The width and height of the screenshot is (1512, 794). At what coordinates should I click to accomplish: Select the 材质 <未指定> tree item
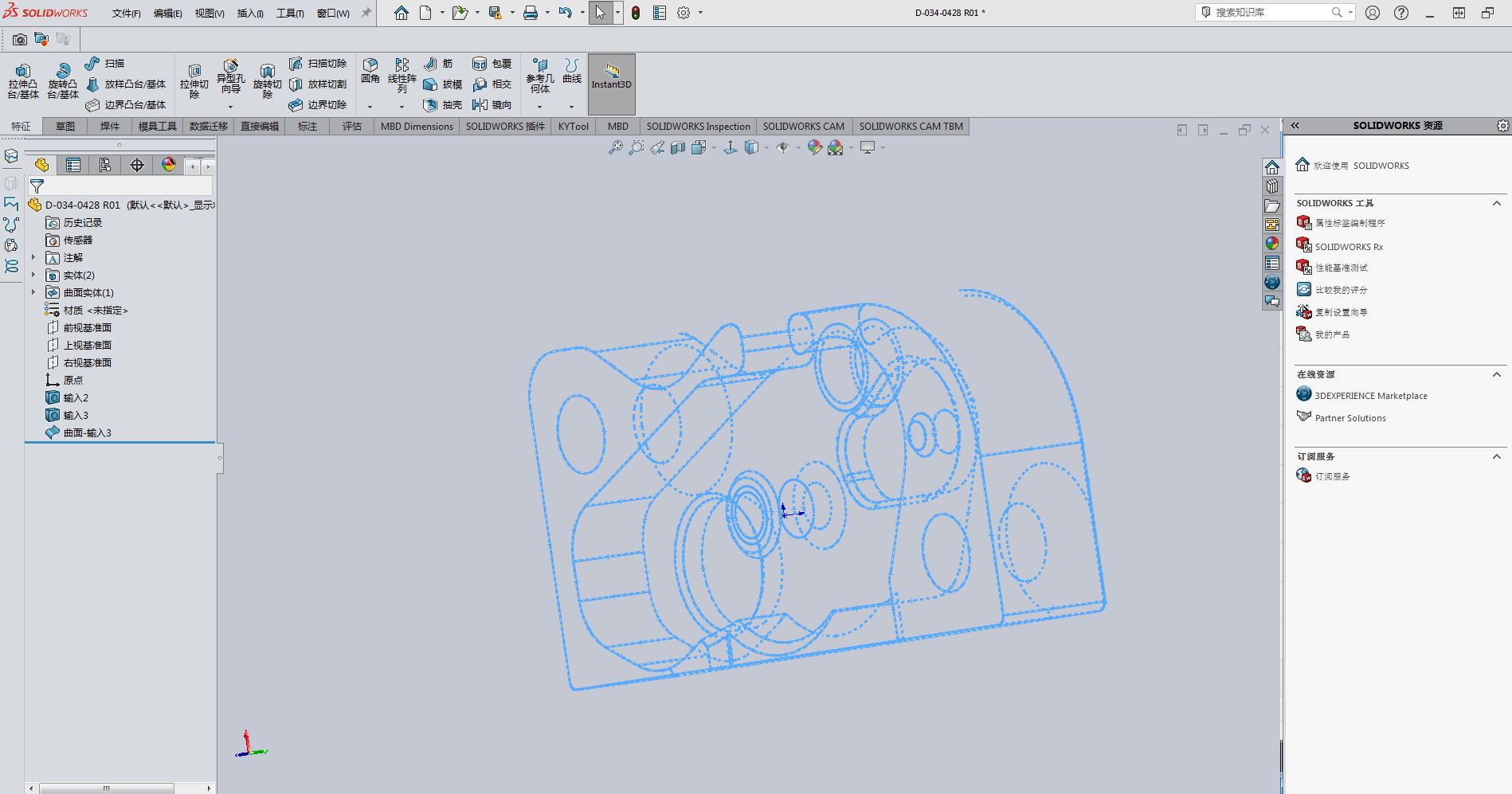pos(96,310)
